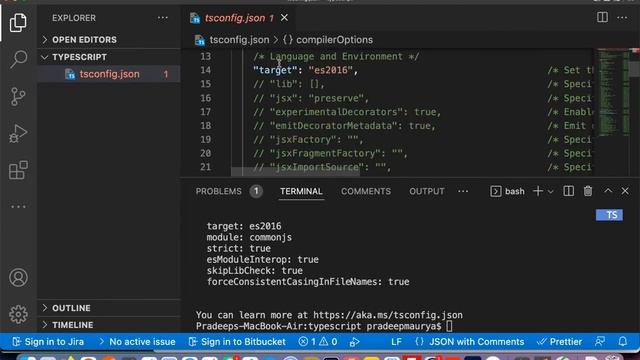
Task: Split the terminal panel
Action: click(x=569, y=191)
